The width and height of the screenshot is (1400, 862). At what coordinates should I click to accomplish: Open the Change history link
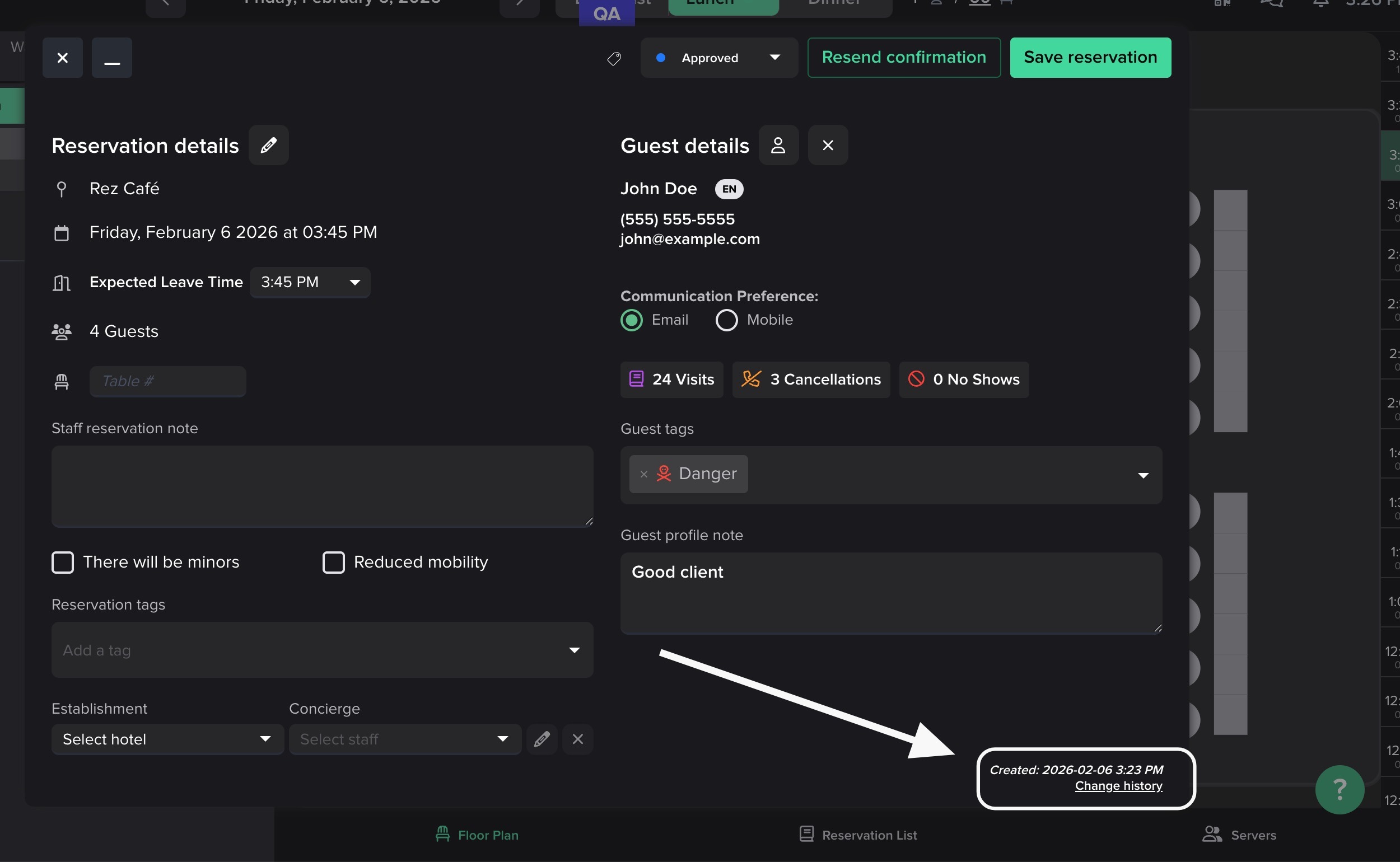click(1118, 786)
